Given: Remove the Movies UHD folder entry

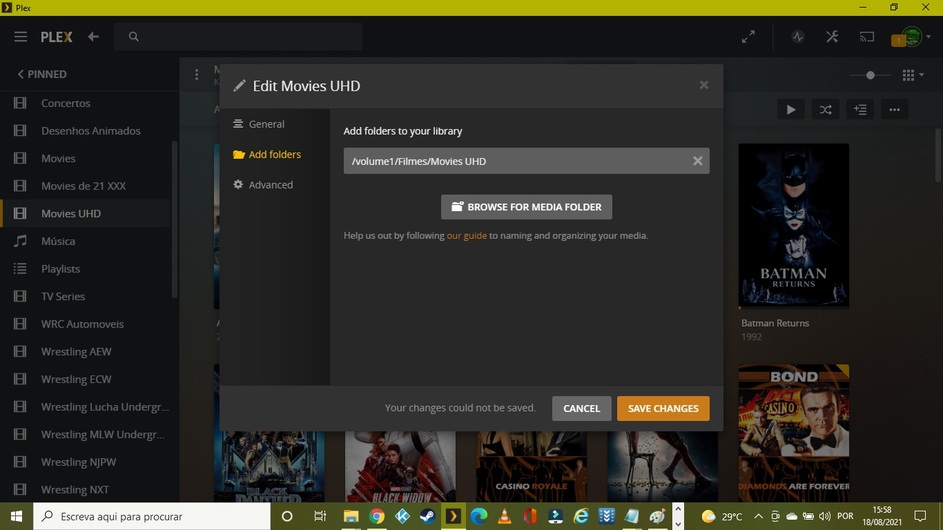Looking at the screenshot, I should [x=698, y=161].
